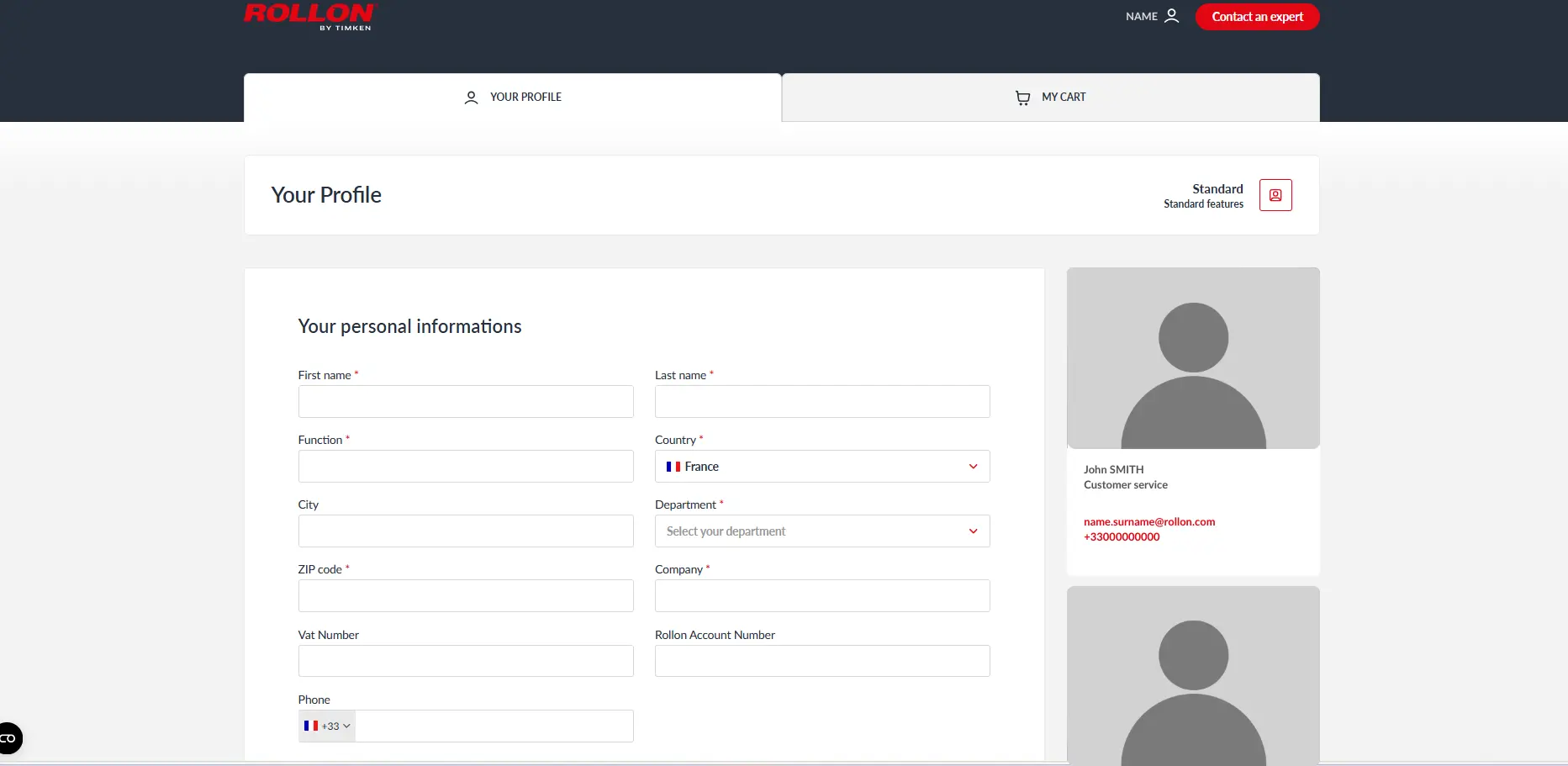Image resolution: width=1568 pixels, height=766 pixels.
Task: Expand the Select your department dropdown
Action: [x=822, y=531]
